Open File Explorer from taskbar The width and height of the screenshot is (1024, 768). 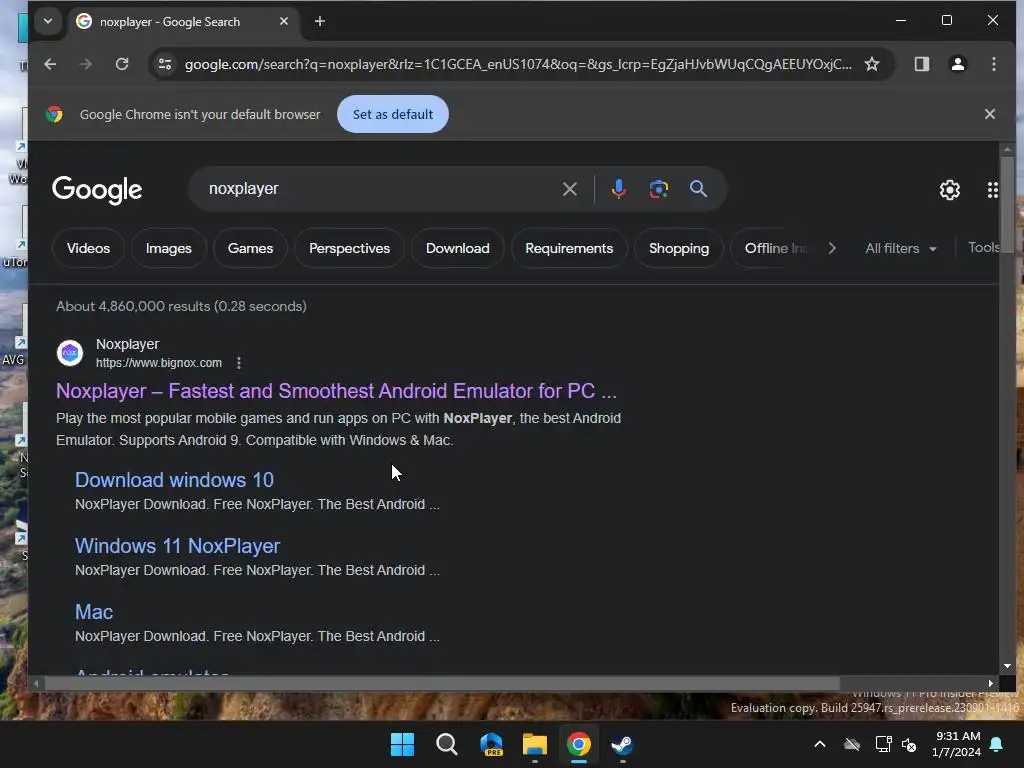pyautogui.click(x=535, y=744)
